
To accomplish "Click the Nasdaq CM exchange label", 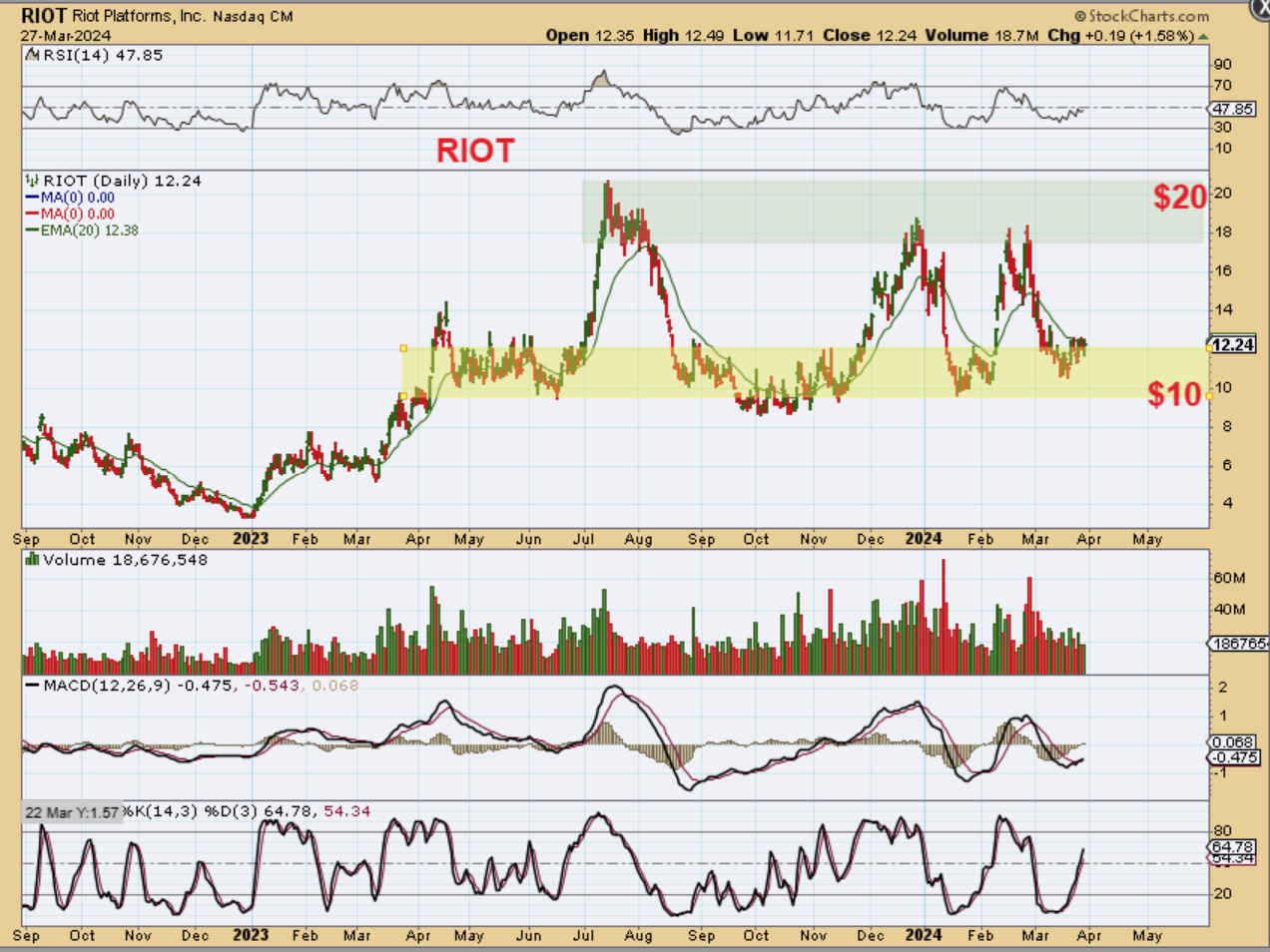I will [253, 17].
